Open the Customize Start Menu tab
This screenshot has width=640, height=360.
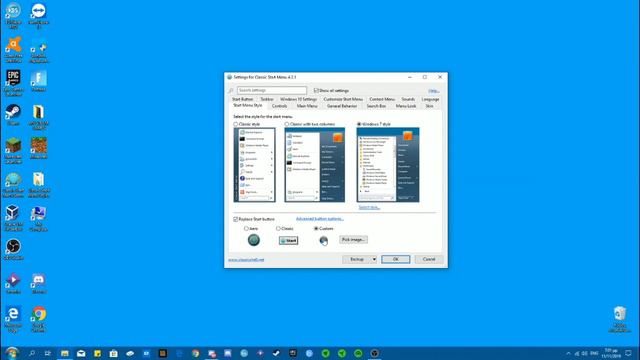pyautogui.click(x=343, y=99)
